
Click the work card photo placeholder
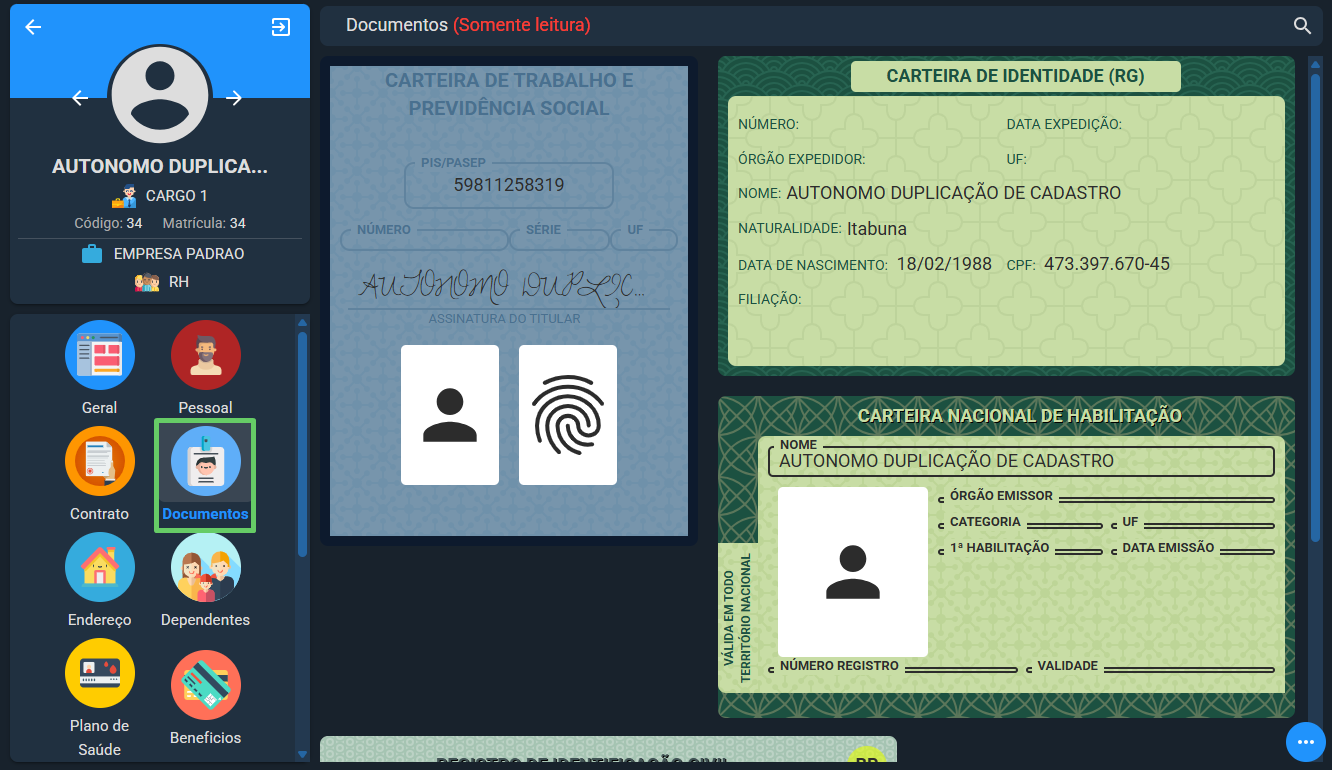[450, 415]
